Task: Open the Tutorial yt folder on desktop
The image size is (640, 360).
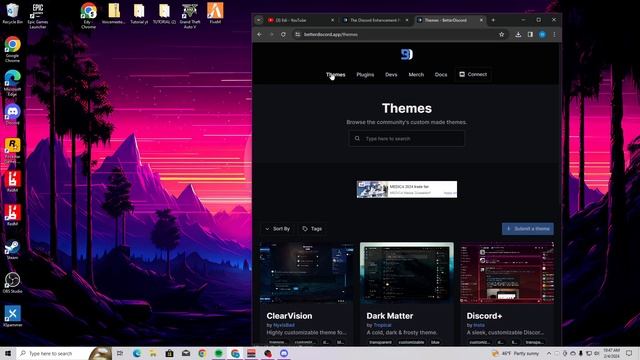Action: point(139,13)
